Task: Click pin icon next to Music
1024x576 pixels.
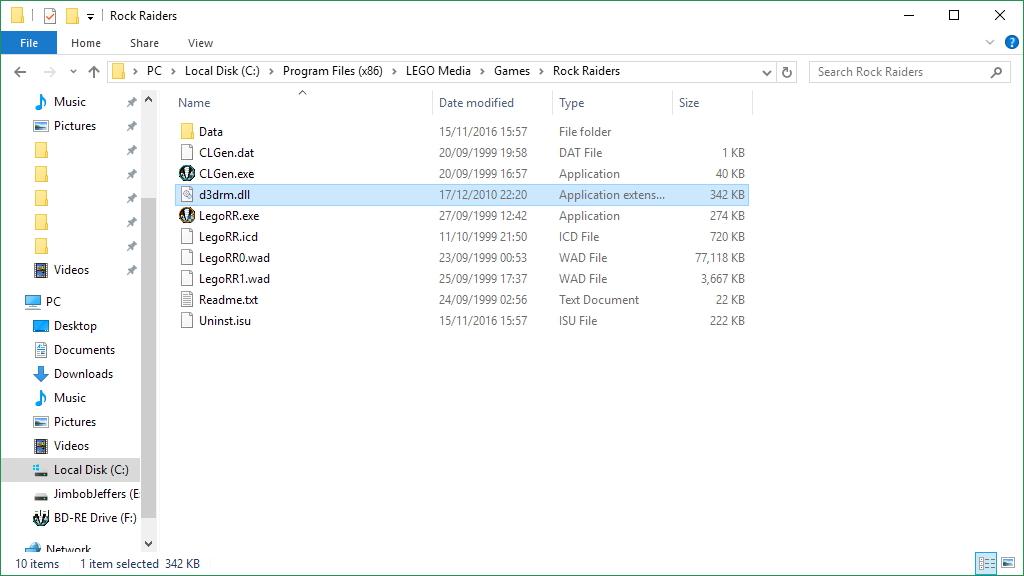Action: point(131,102)
